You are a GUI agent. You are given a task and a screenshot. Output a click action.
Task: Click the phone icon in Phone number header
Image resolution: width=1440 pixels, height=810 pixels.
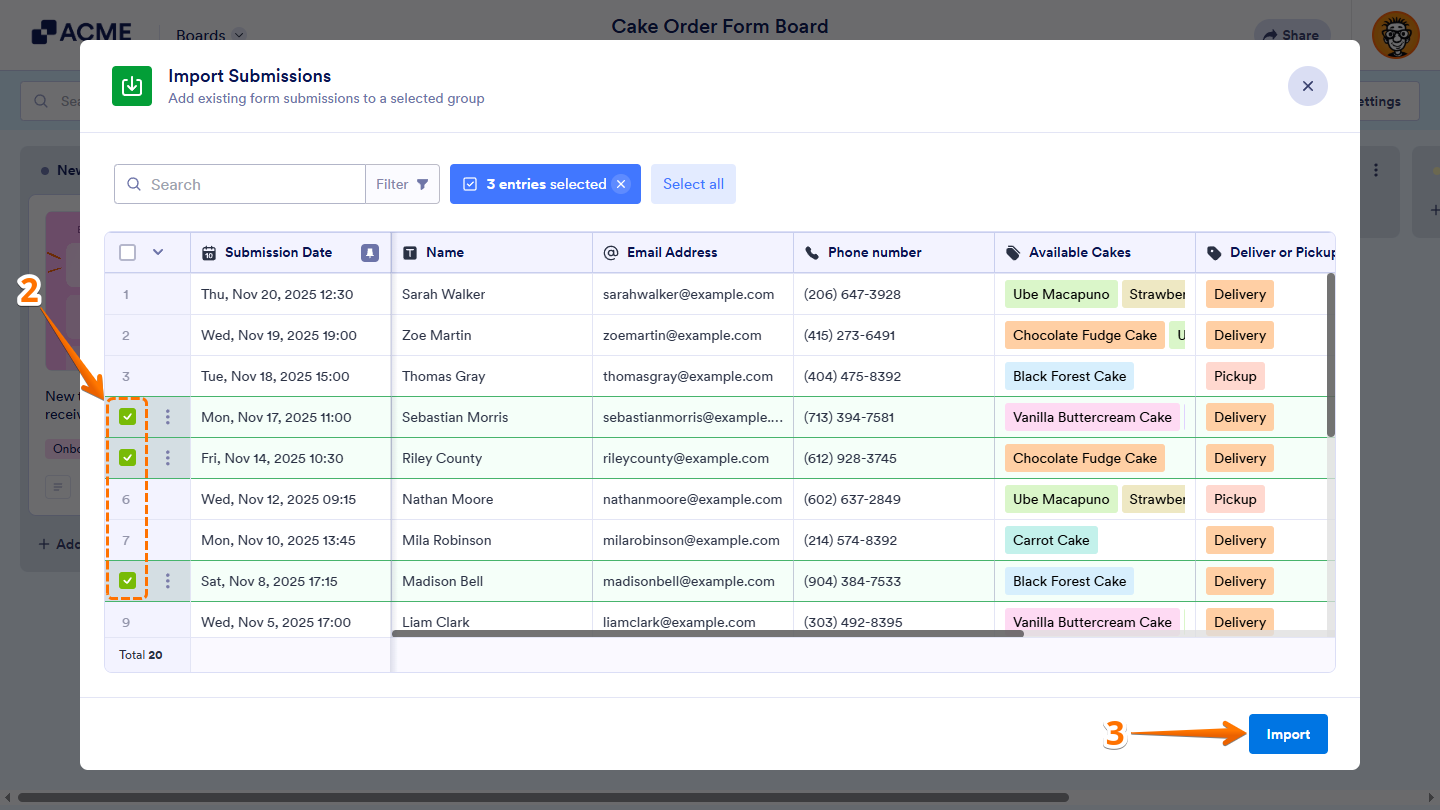811,252
